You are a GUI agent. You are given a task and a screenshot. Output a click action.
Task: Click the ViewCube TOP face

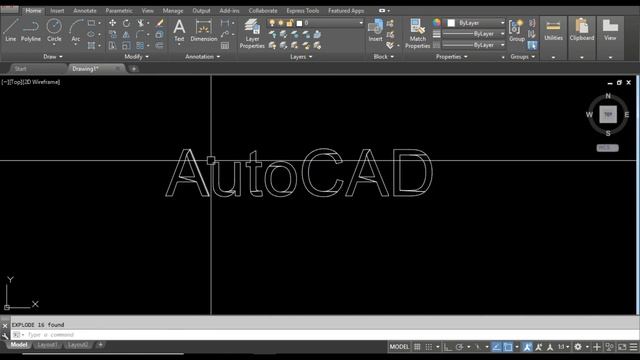(608, 114)
